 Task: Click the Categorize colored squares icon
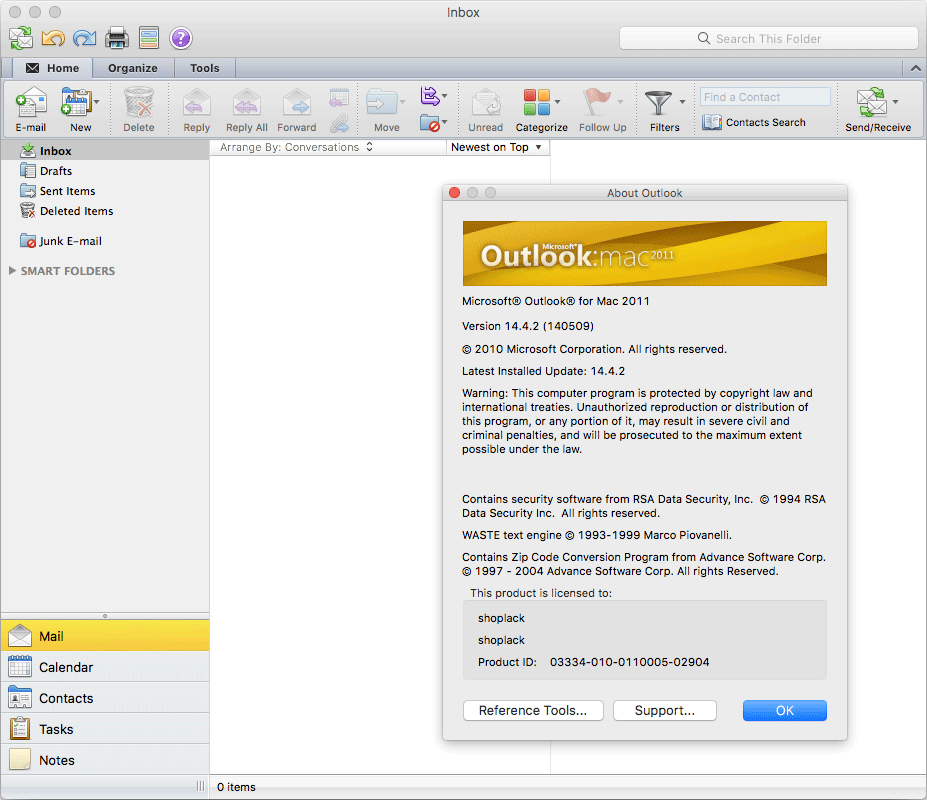click(537, 102)
